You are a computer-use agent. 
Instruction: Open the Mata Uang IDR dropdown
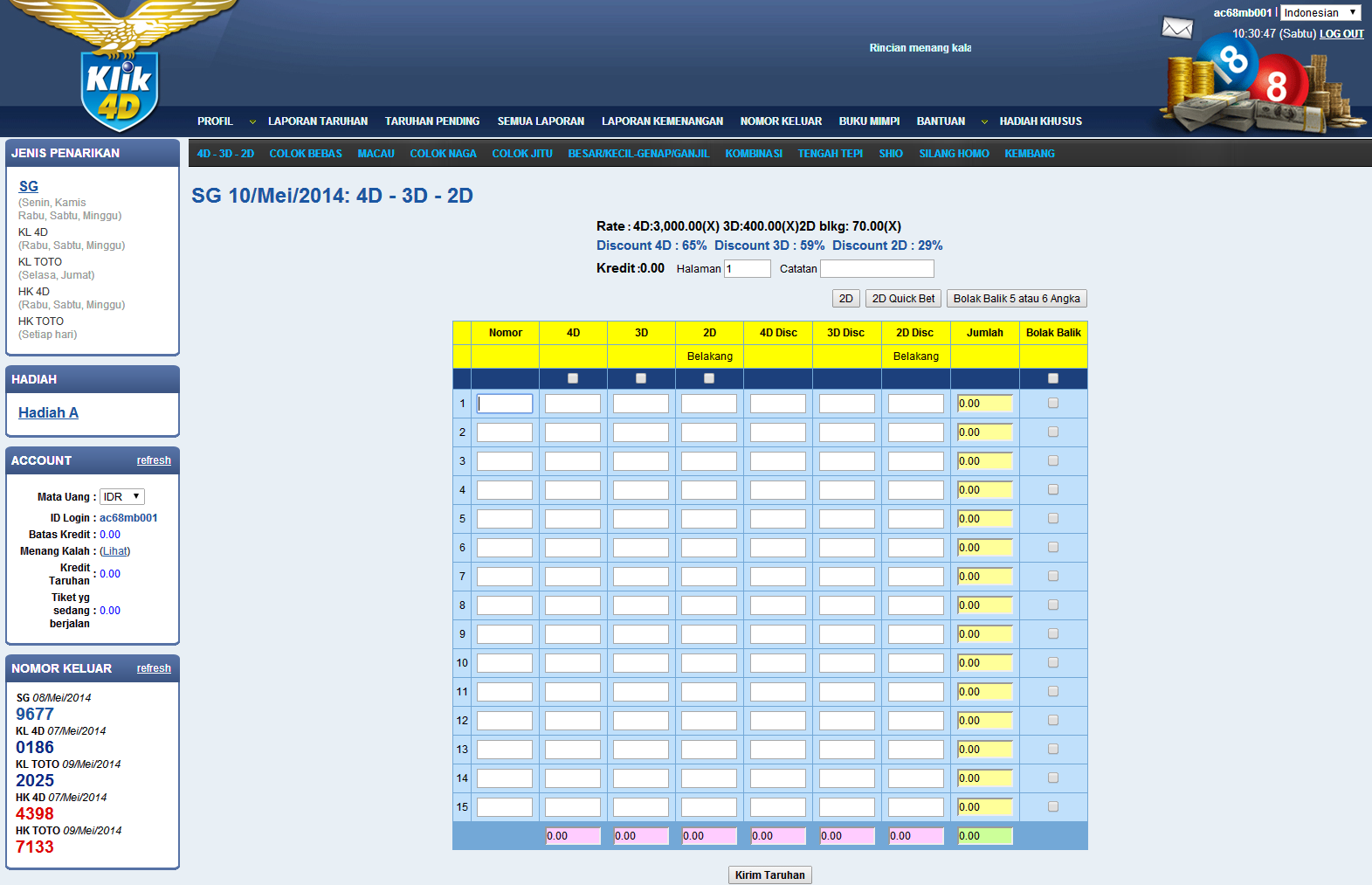pos(121,496)
